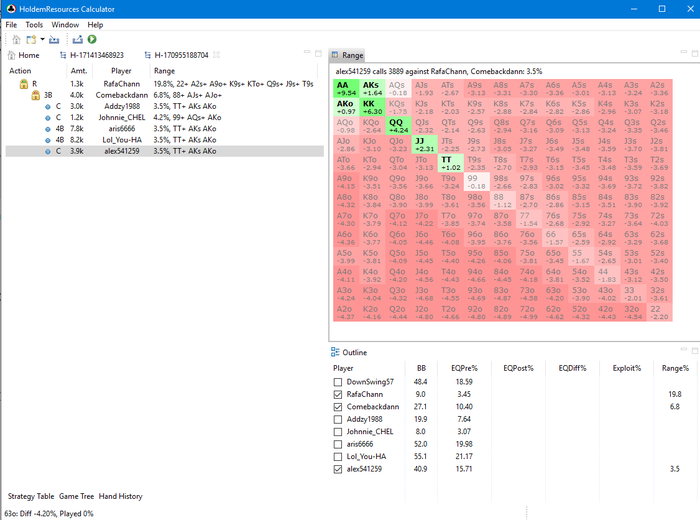Image resolution: width=700 pixels, height=520 pixels.
Task: Uncheck the alex541259 checkbox
Action: 338,470
